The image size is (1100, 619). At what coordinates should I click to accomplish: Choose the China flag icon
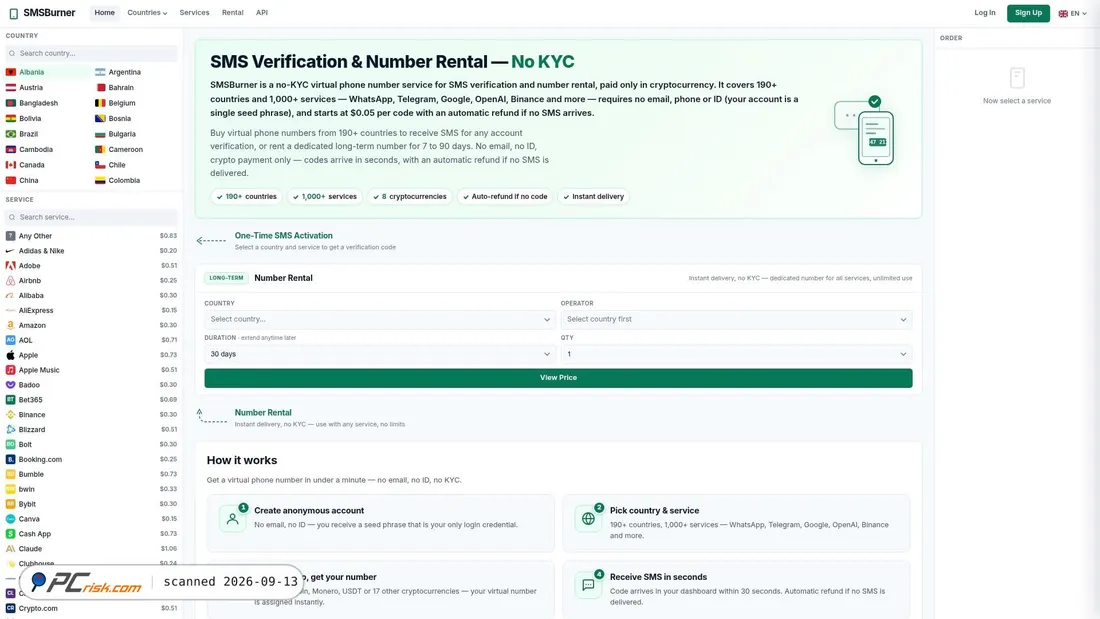coord(11,180)
